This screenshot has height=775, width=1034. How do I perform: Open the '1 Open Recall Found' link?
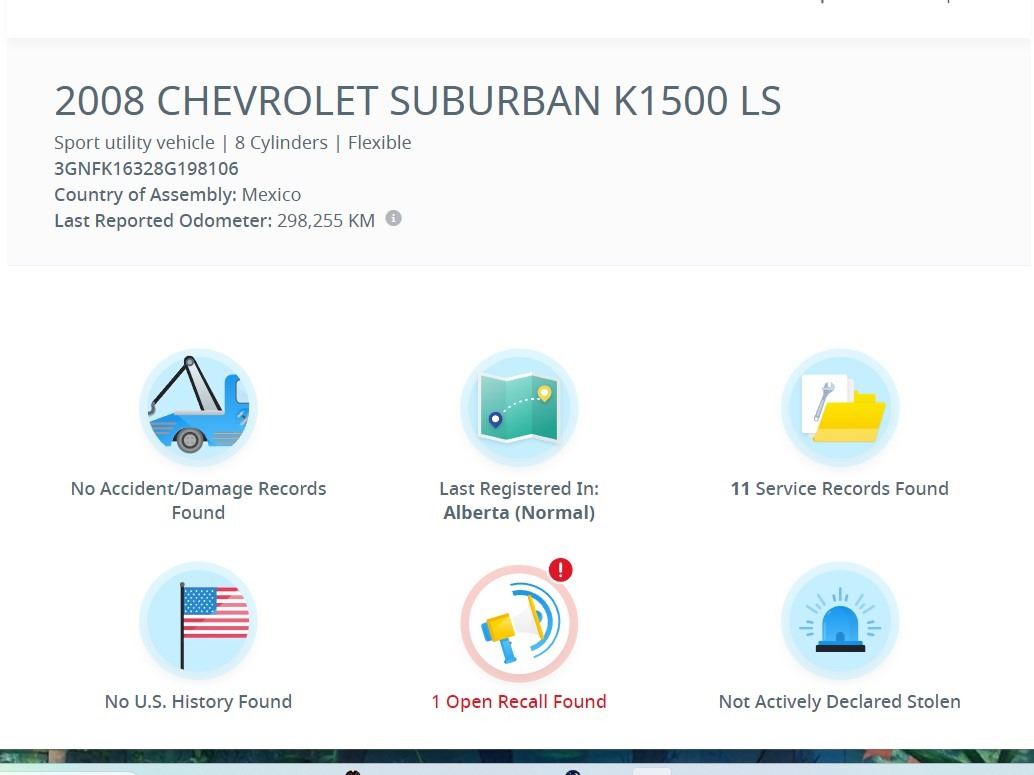coord(519,702)
